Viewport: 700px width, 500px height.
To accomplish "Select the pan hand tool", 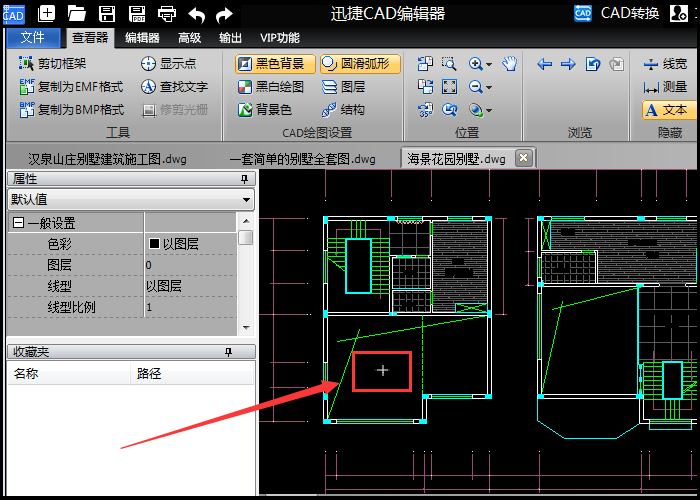I will point(509,64).
